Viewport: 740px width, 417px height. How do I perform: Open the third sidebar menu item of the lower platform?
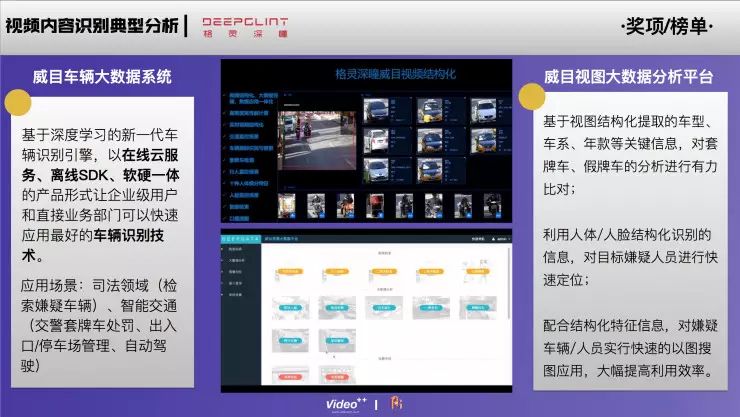[235, 272]
